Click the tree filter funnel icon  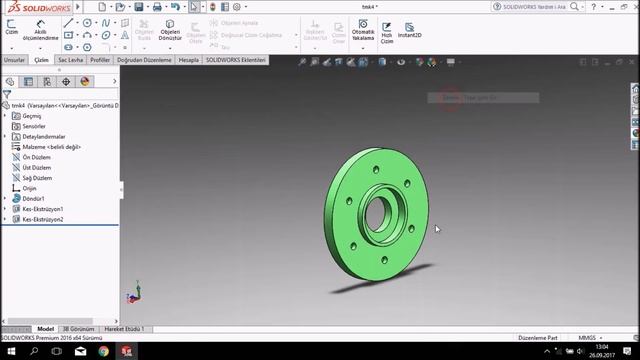click(7, 94)
